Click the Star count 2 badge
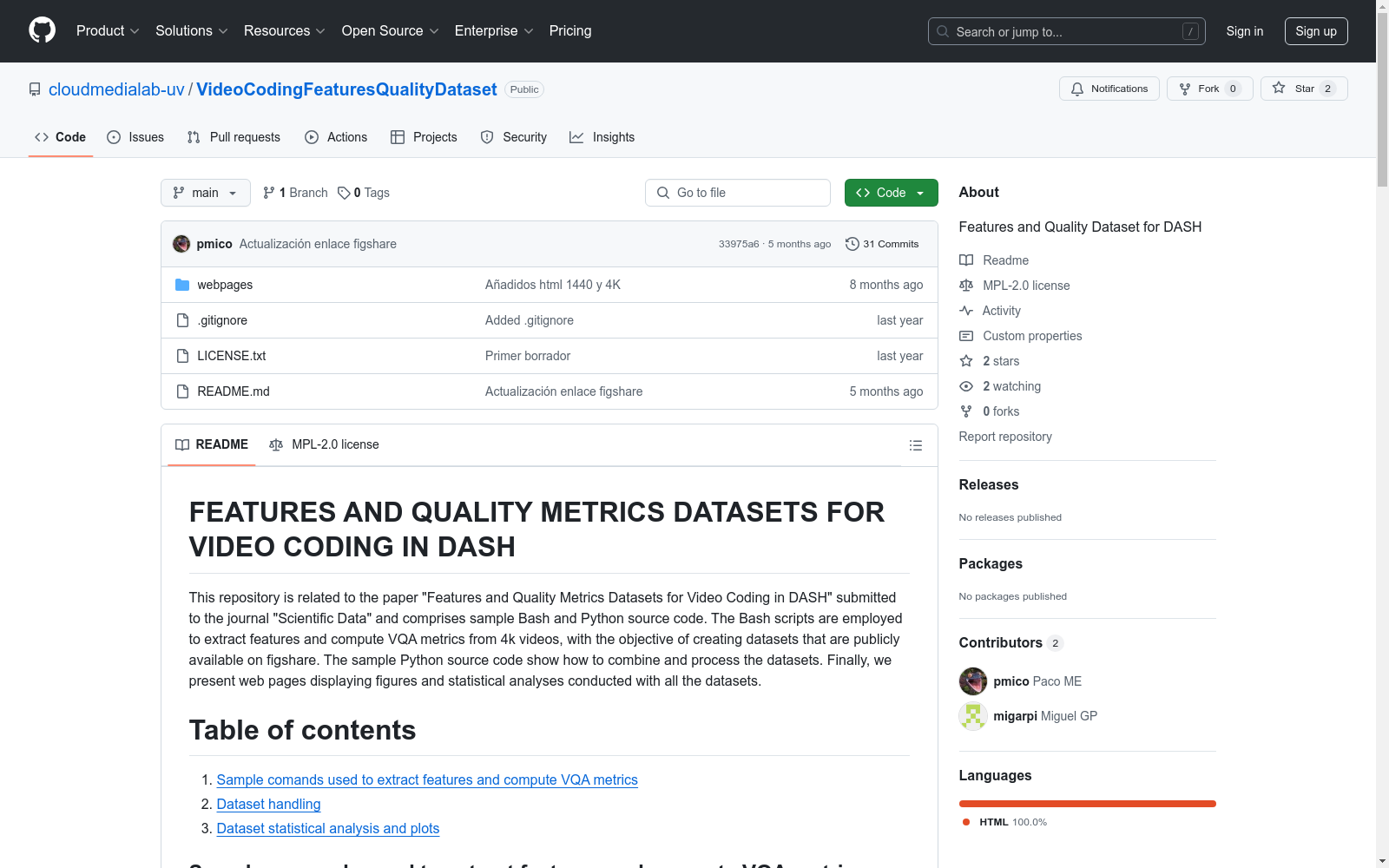Viewport: 1389px width, 868px height. [1327, 89]
